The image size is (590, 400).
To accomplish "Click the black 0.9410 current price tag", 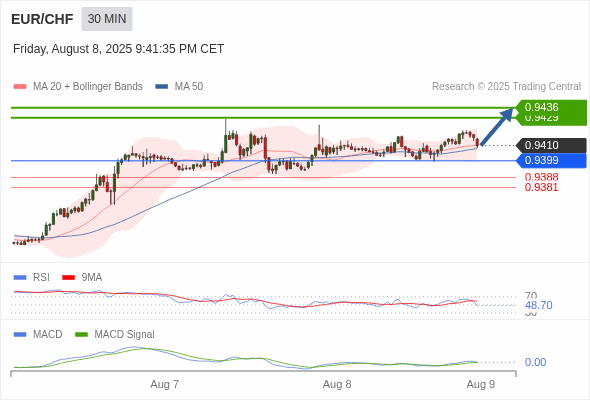I will 551,145.
